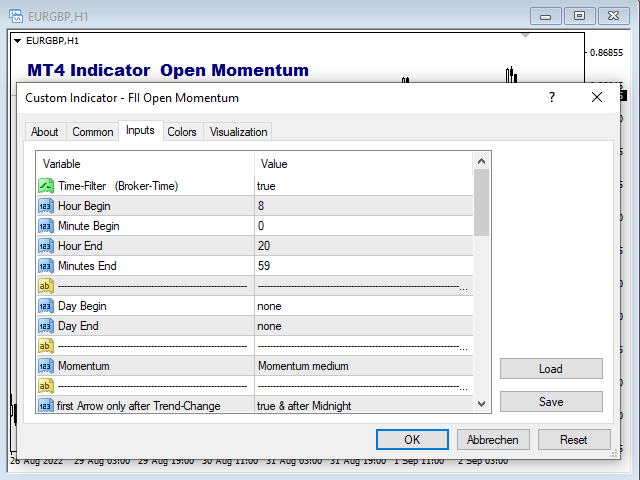Click the EURGBP,H1 window title icon
Image resolution: width=640 pixels, height=480 pixels.
pyautogui.click(x=16, y=16)
